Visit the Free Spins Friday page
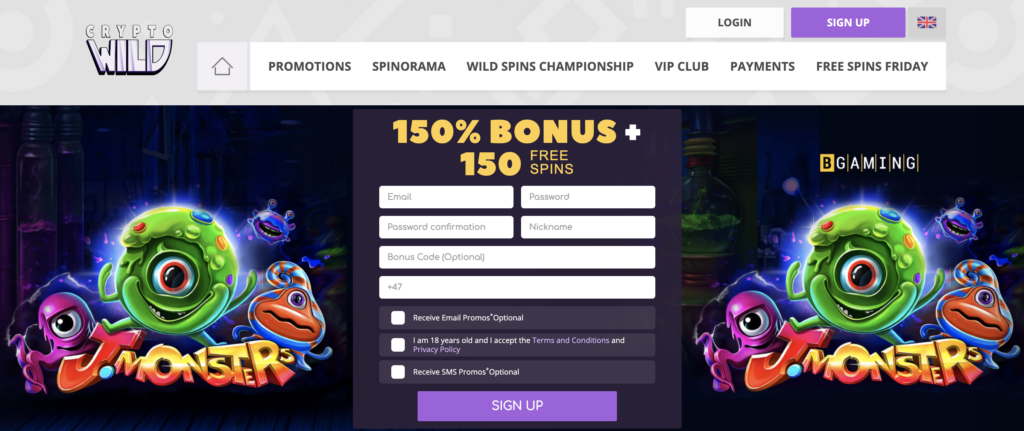1024x431 pixels. click(x=872, y=67)
